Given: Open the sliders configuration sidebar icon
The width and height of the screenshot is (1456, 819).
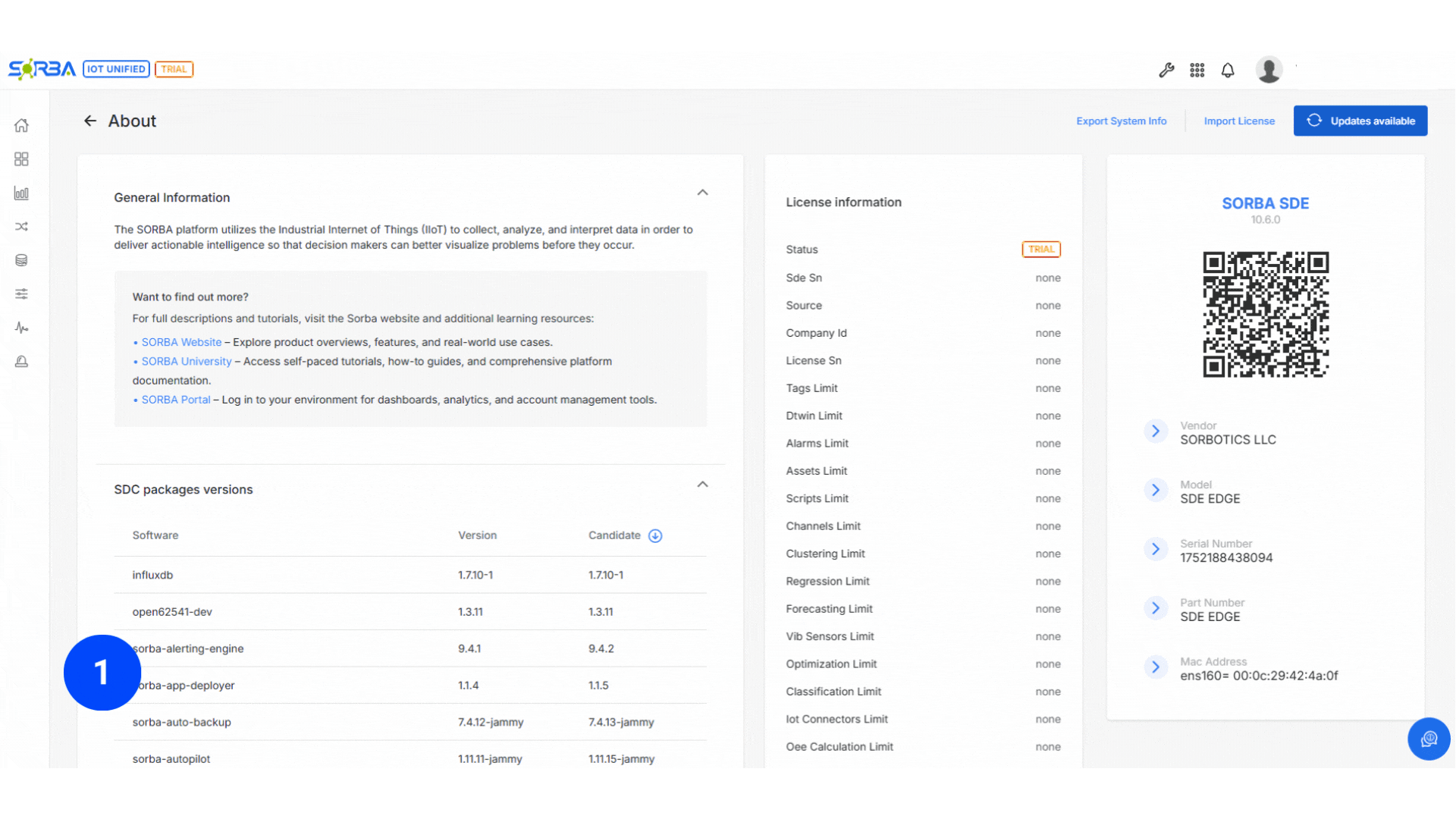Looking at the screenshot, I should point(21,294).
